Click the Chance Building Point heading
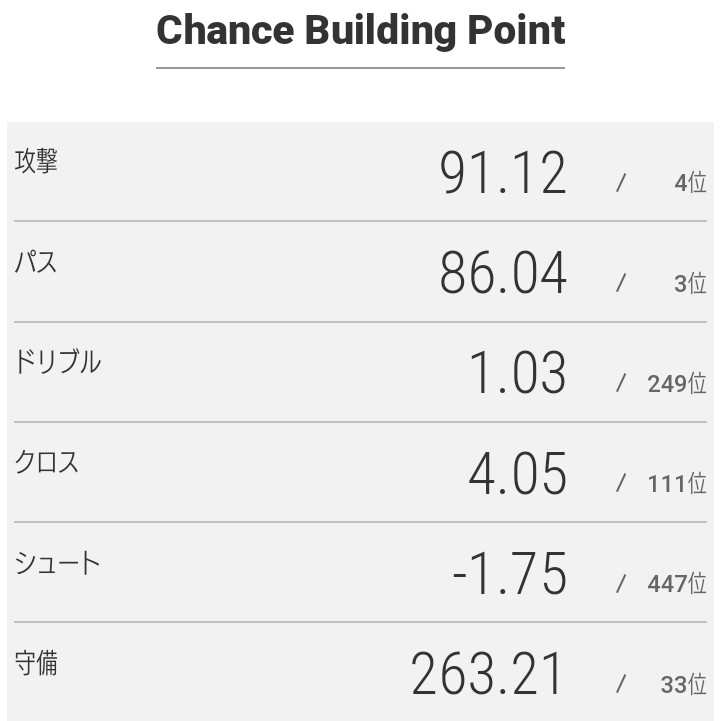 (360, 31)
